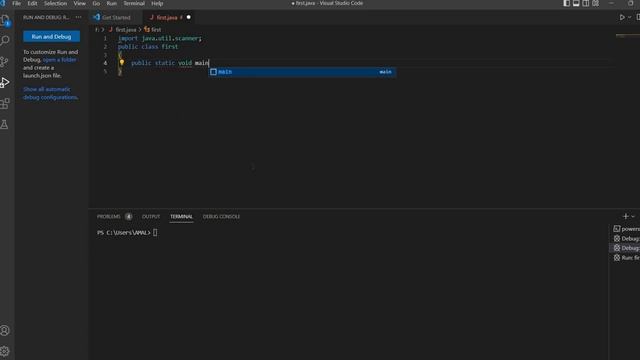Open the Run and Debug panel more actions
The height and width of the screenshot is (360, 640).
(x=78, y=17)
